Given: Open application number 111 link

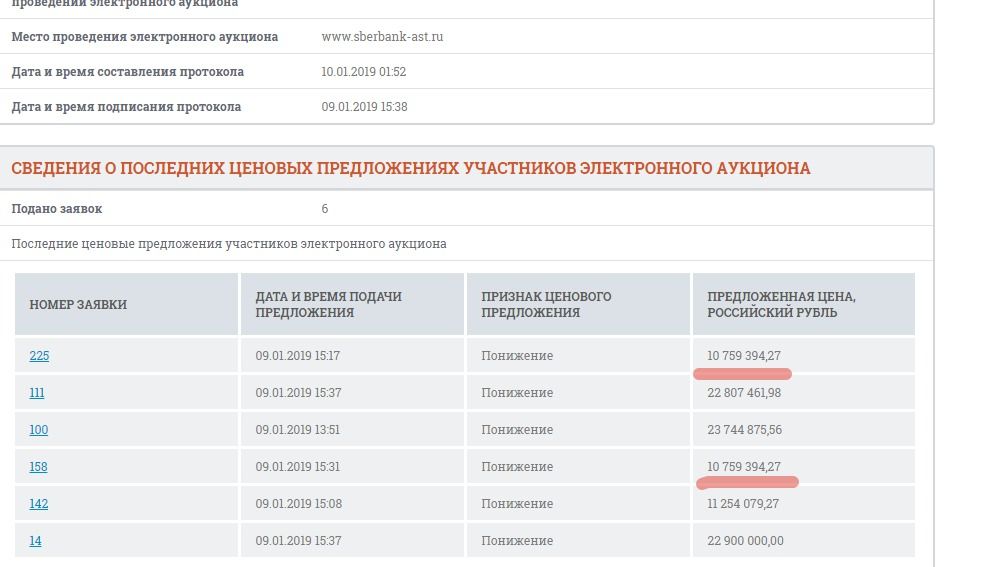Looking at the screenshot, I should pos(37,393).
